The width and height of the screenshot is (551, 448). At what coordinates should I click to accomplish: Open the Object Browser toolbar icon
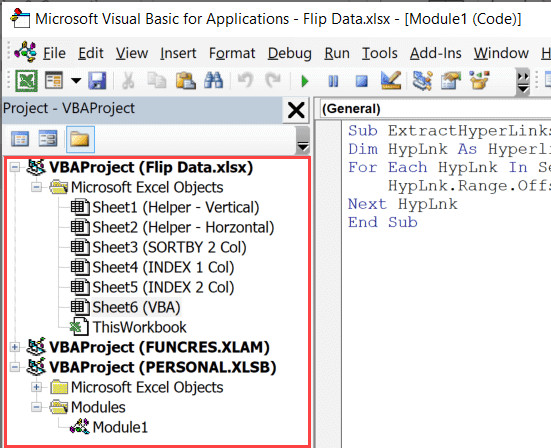coord(479,80)
